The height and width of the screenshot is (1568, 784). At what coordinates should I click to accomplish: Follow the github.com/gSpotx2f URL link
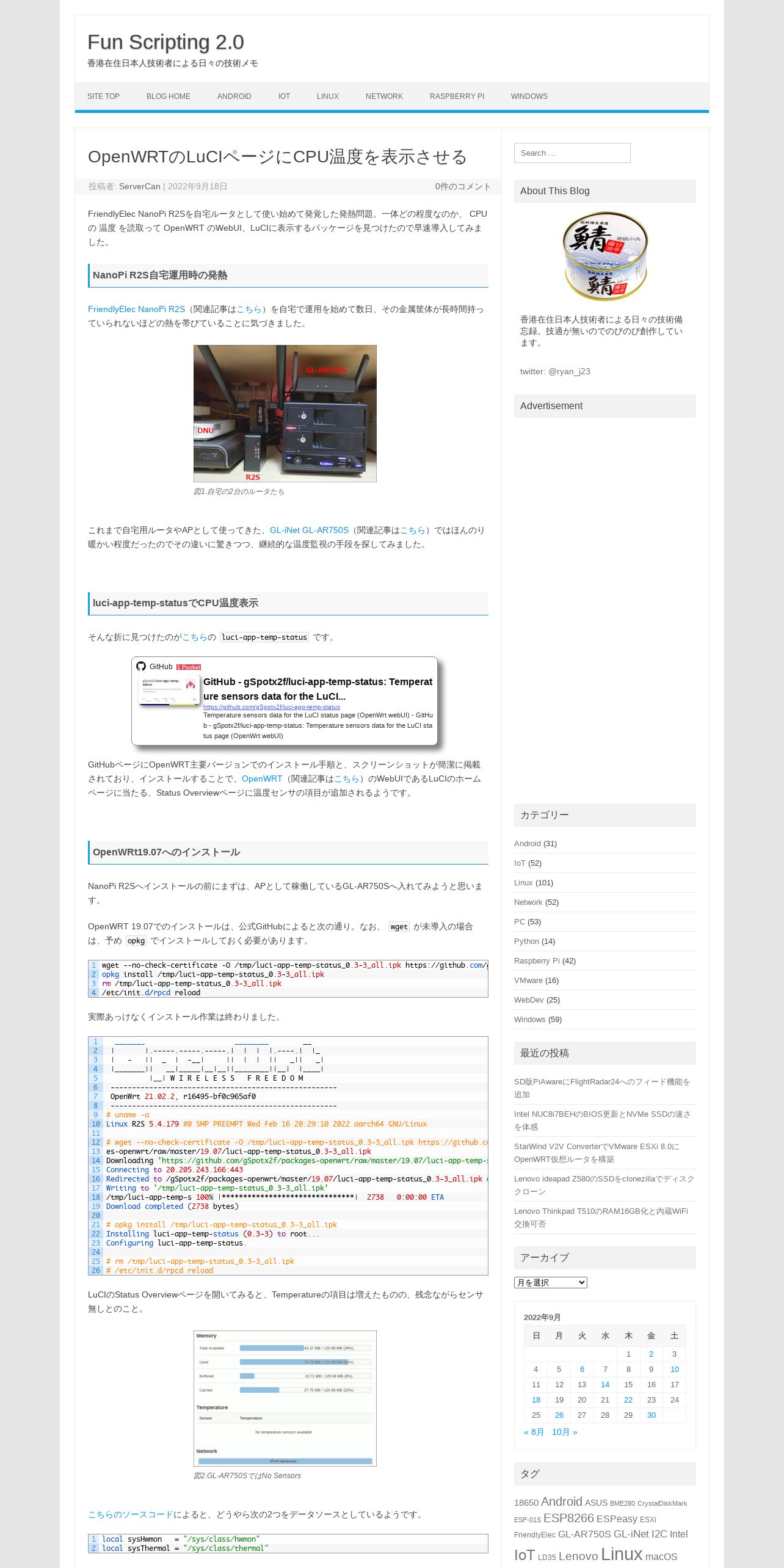(272, 707)
